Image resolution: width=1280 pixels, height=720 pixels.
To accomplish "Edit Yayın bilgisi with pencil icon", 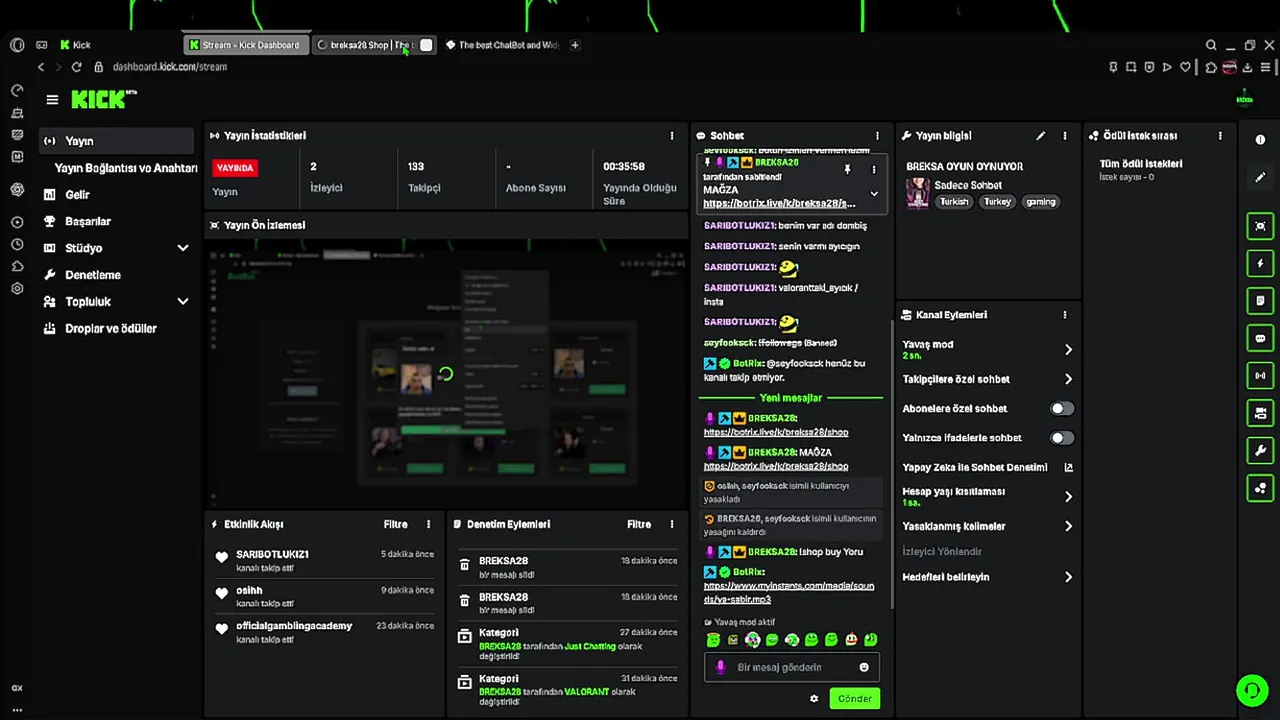I will point(1040,136).
